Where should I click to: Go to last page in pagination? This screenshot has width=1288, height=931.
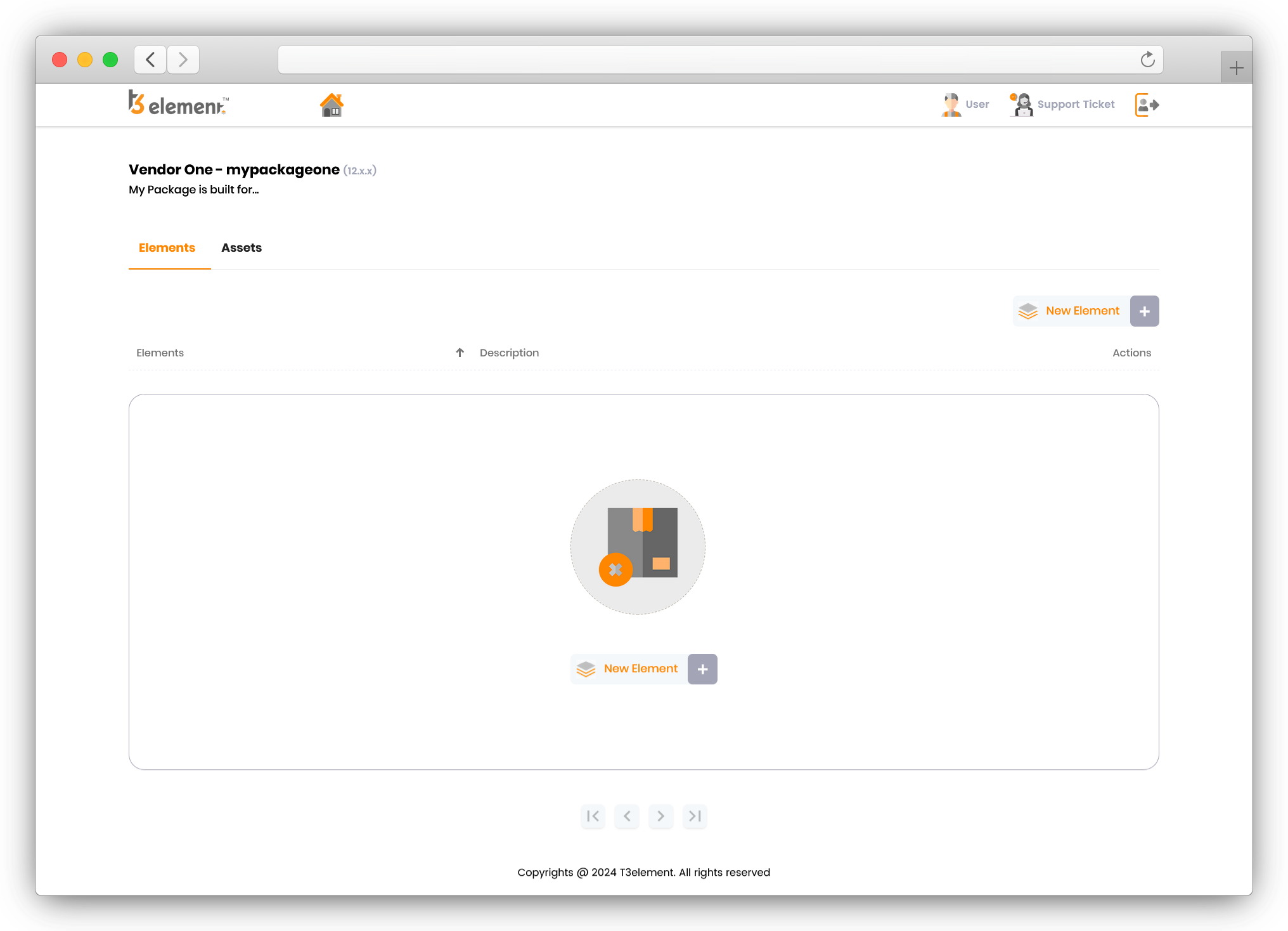click(695, 816)
